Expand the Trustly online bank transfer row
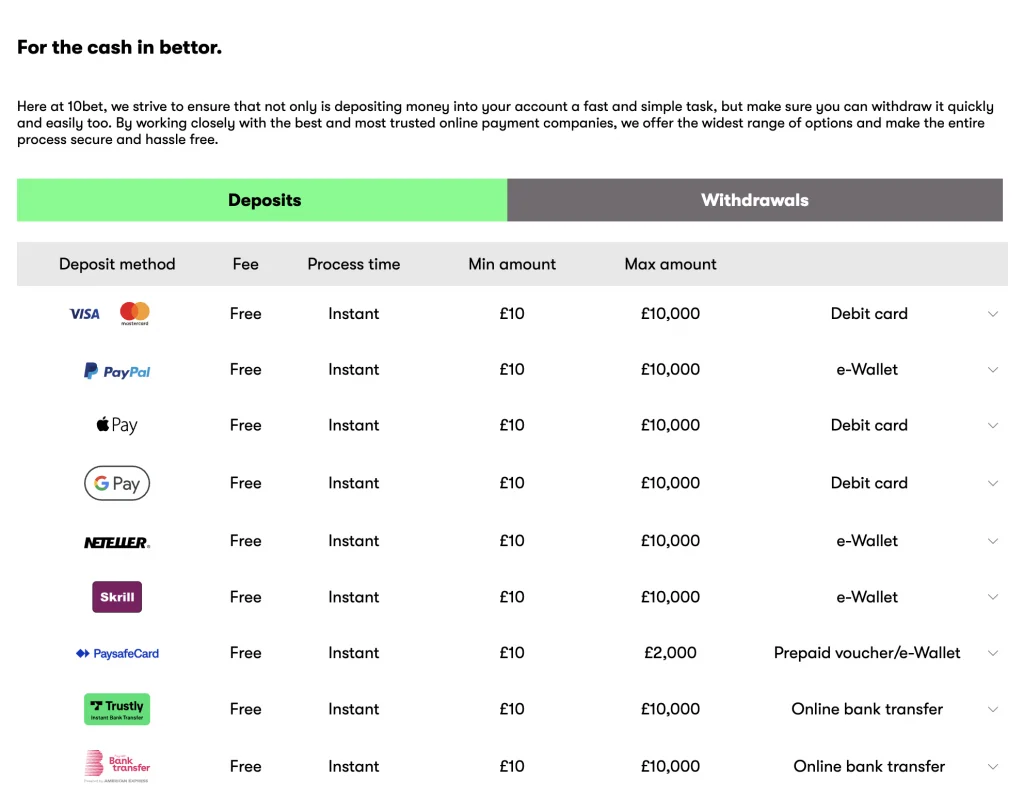1024x797 pixels. coord(992,708)
